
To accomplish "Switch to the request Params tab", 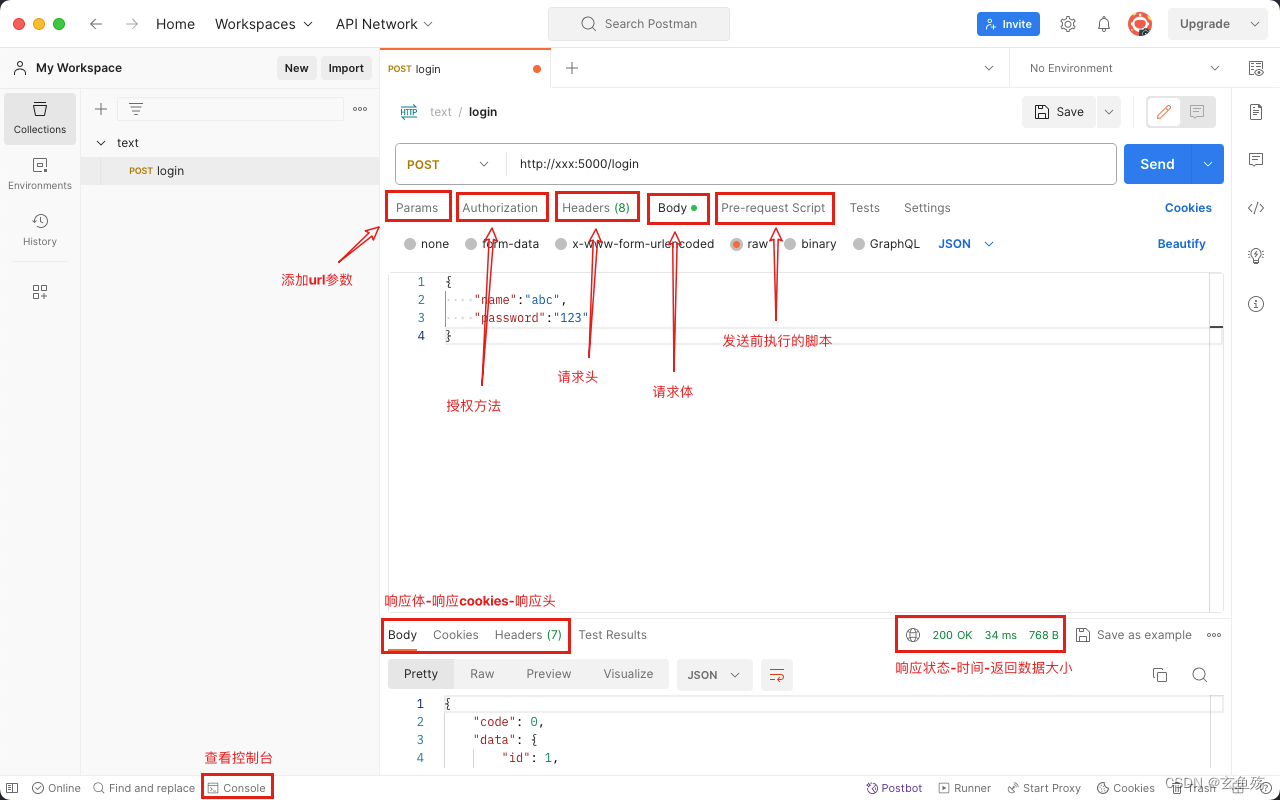I will (x=417, y=208).
